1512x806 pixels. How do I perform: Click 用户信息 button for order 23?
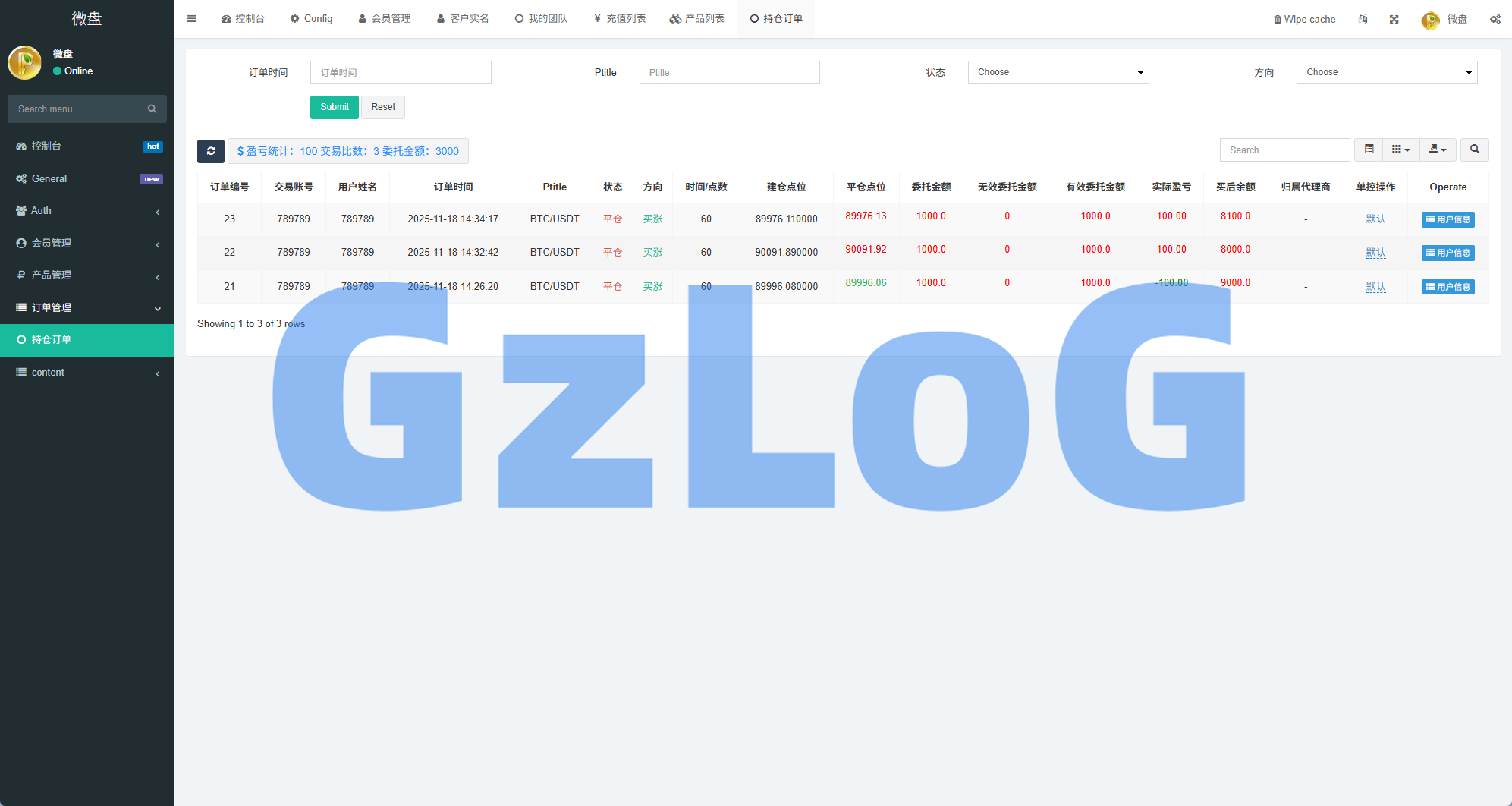tap(1448, 219)
